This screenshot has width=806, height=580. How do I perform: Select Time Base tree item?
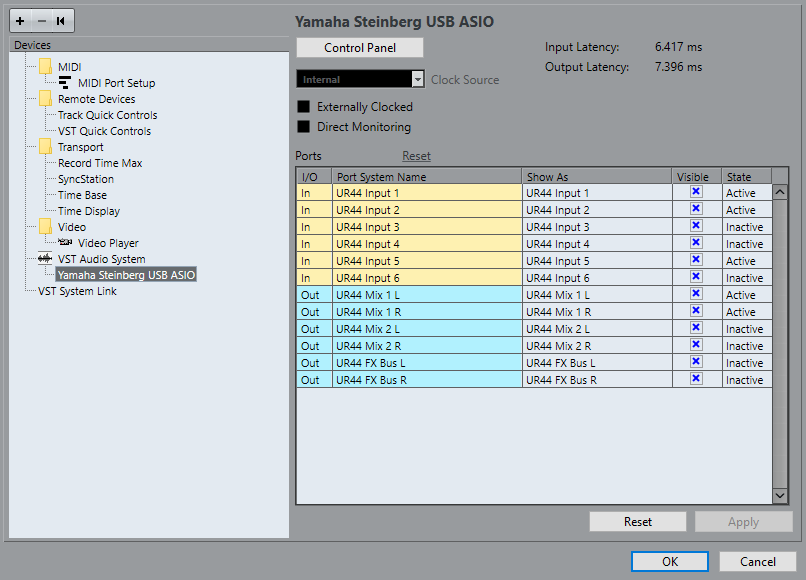pos(82,194)
